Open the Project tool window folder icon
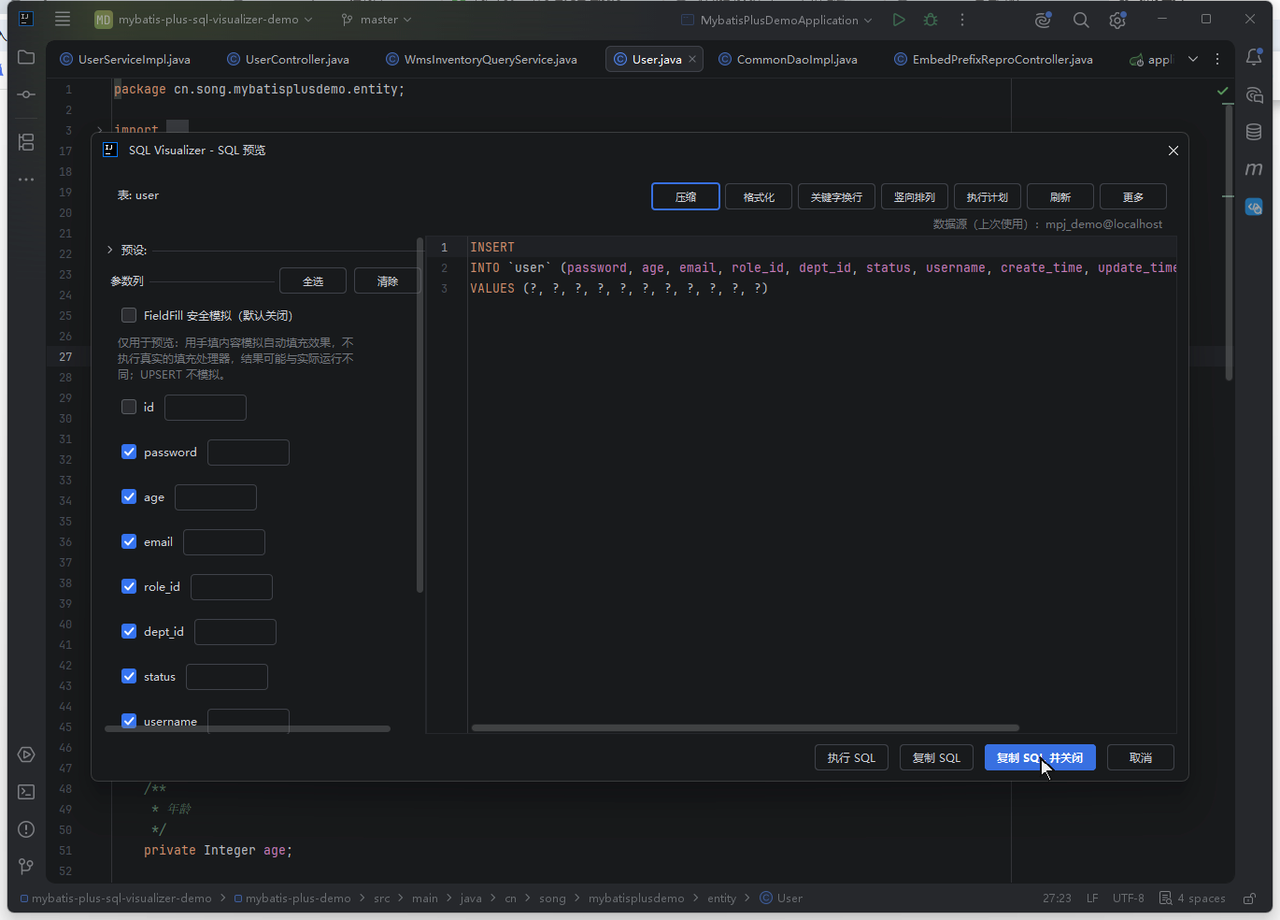 tap(26, 57)
